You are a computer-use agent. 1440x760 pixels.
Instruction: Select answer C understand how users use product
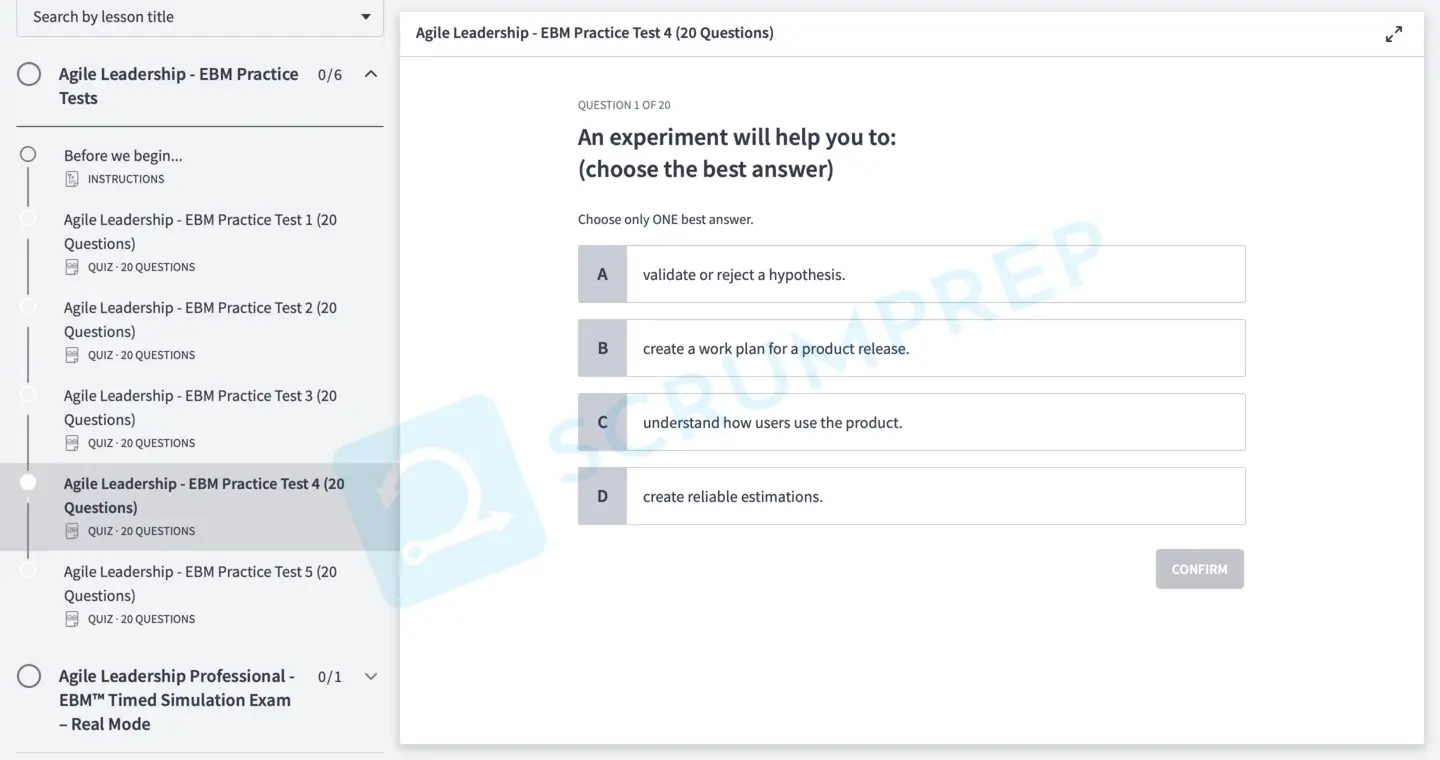click(x=912, y=422)
